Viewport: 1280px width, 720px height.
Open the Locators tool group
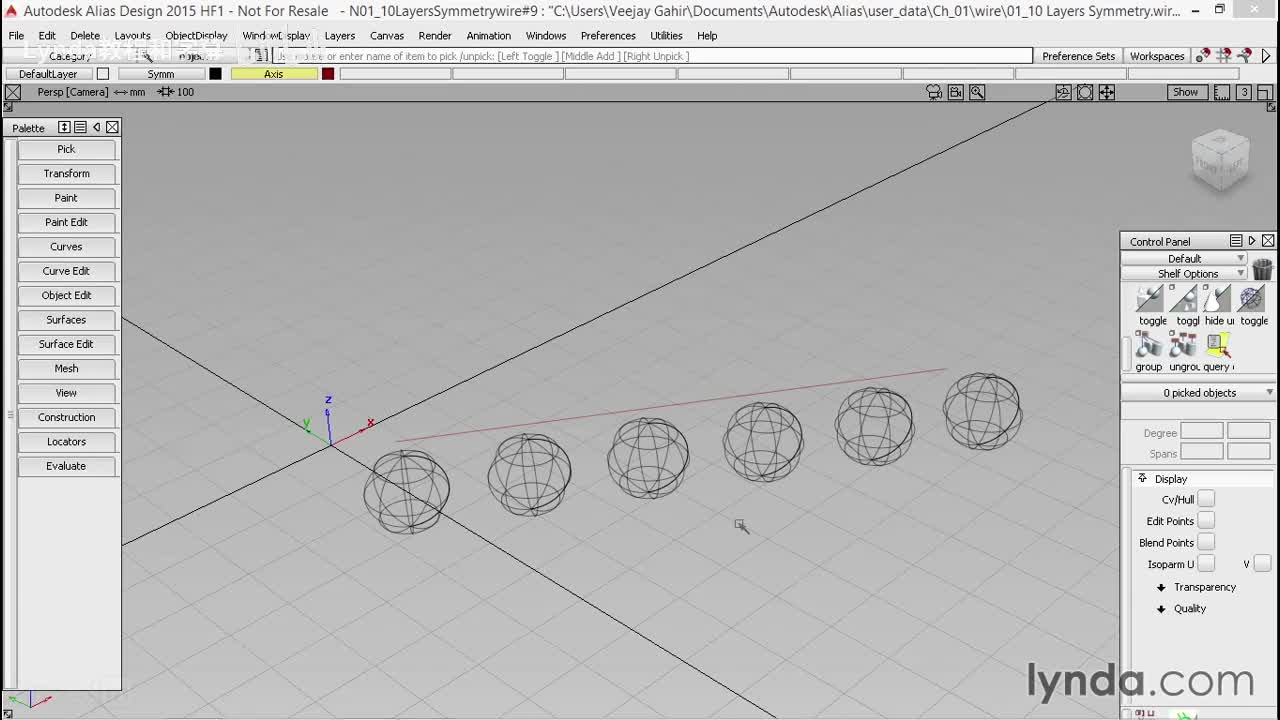tap(66, 441)
